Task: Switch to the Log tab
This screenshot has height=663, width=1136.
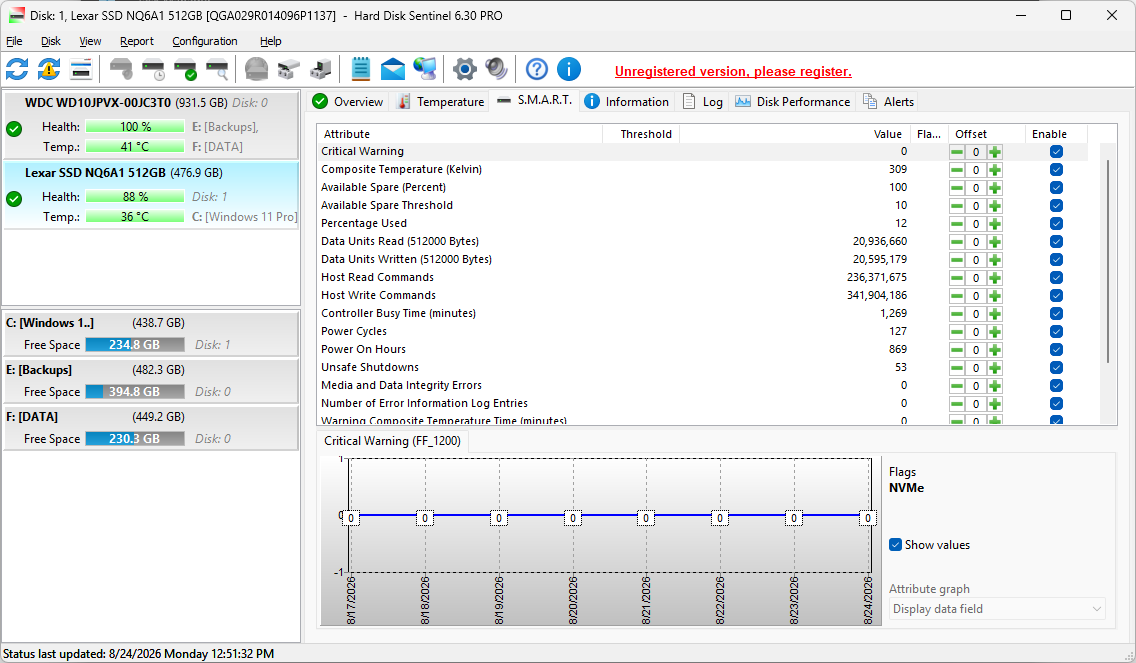Action: 703,101
